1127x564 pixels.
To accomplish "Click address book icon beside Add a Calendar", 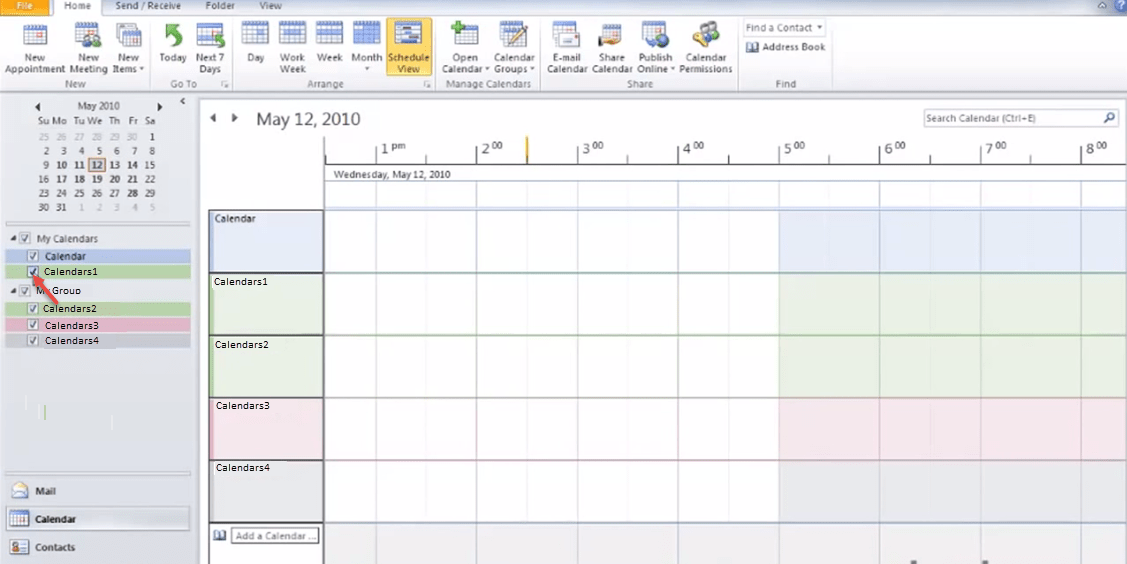I will (219, 535).
